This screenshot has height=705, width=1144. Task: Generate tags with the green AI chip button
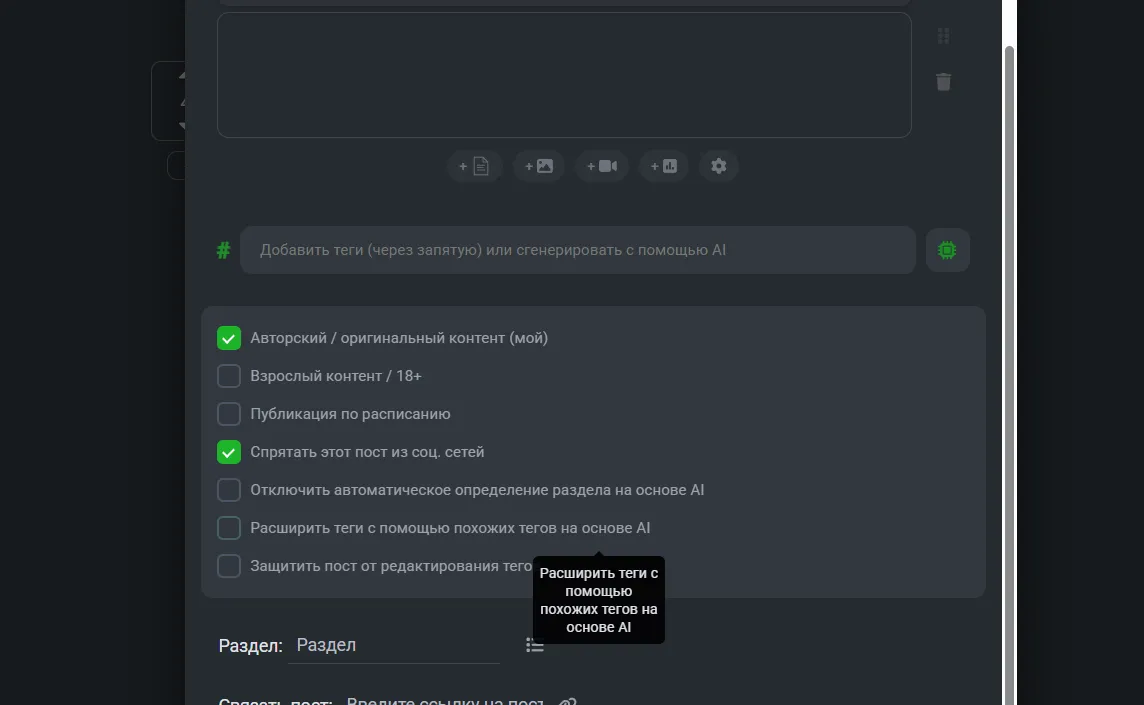[947, 250]
